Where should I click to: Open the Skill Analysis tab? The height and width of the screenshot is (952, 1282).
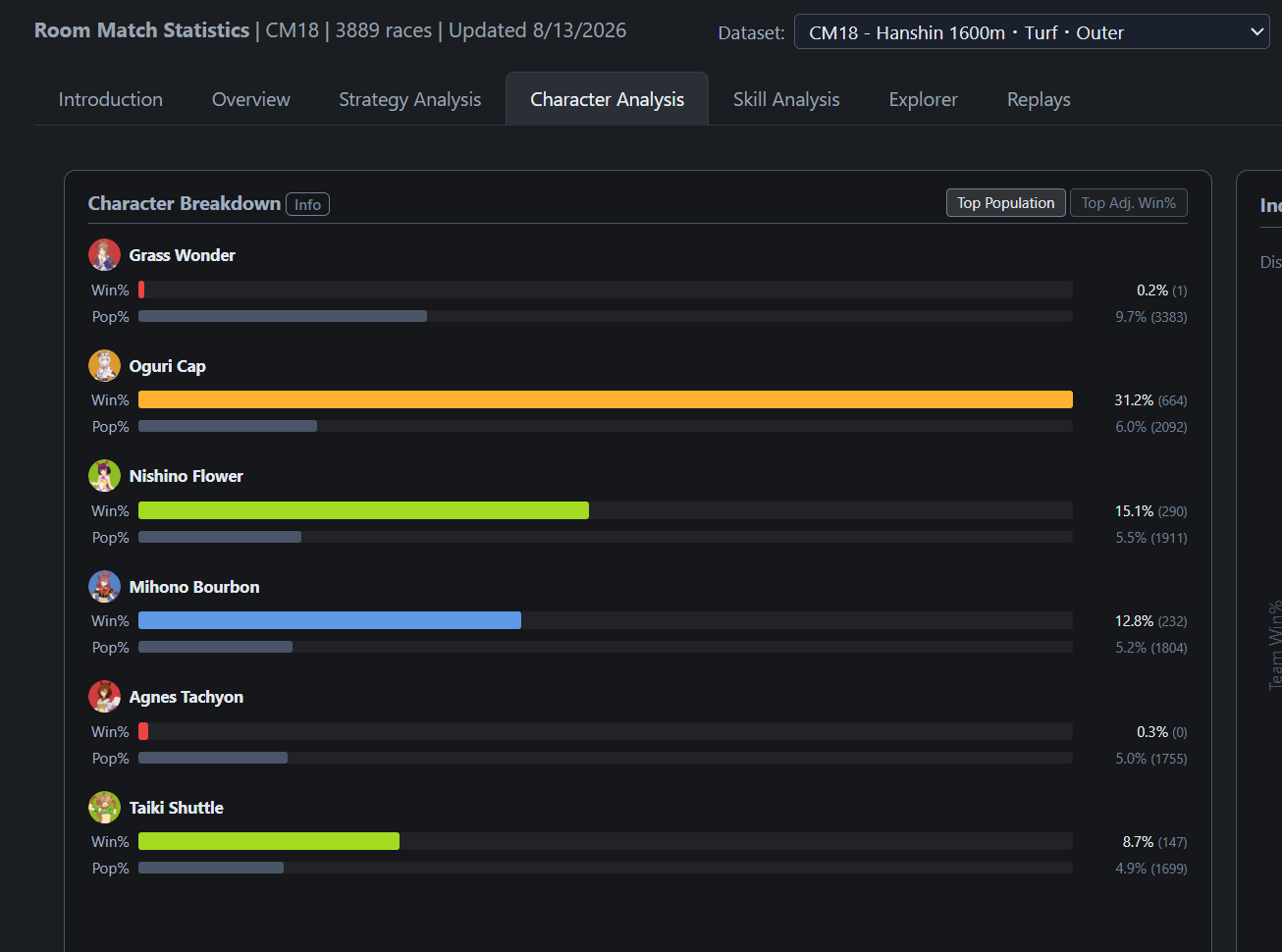tap(786, 99)
